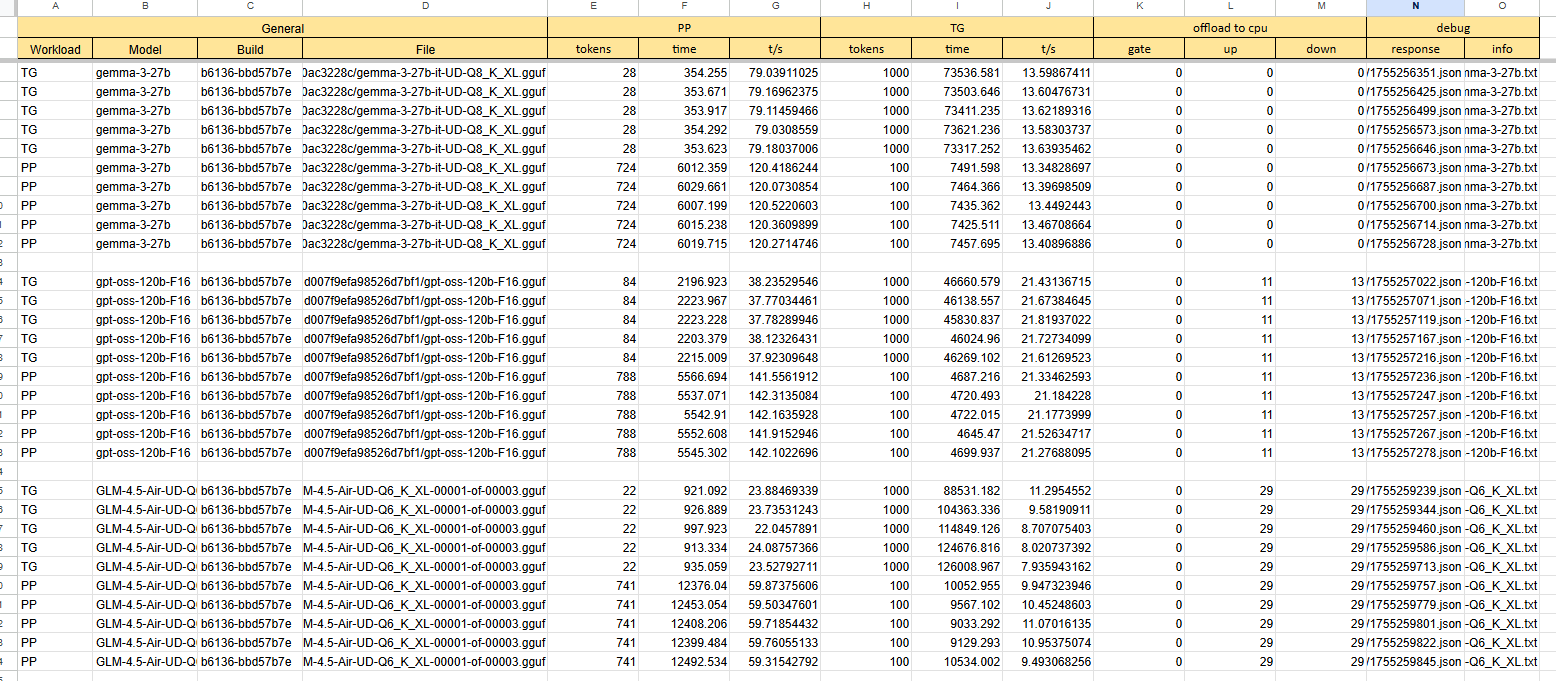Screen dimensions: 1556x681
Task: Select the 'gate' header cell
Action: 1139,49
